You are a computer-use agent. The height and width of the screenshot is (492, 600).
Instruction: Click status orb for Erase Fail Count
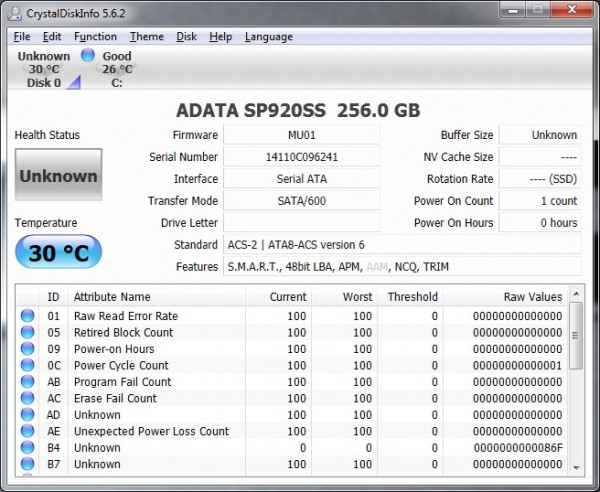coord(27,398)
